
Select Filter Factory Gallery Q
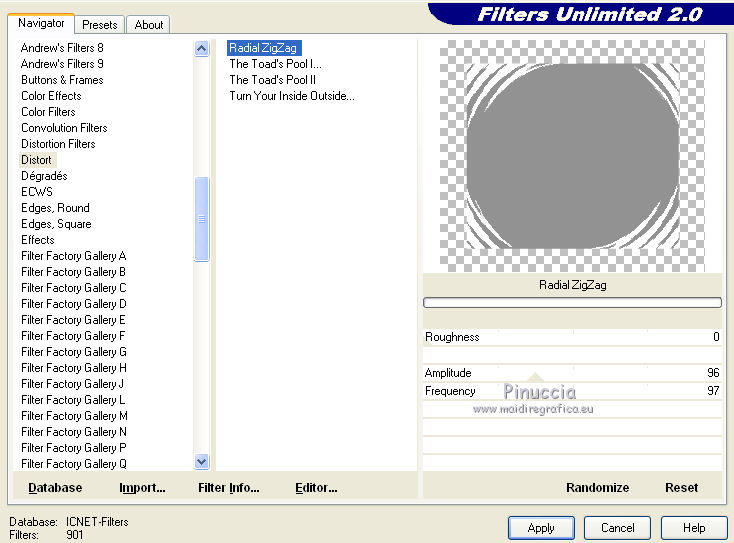pyautogui.click(x=73, y=463)
